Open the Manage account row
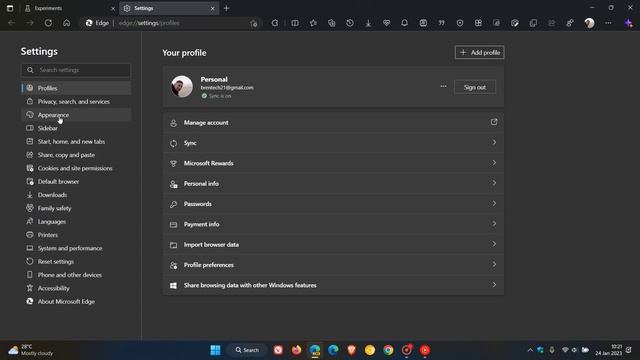Viewport: 640px width, 360px height. point(333,122)
